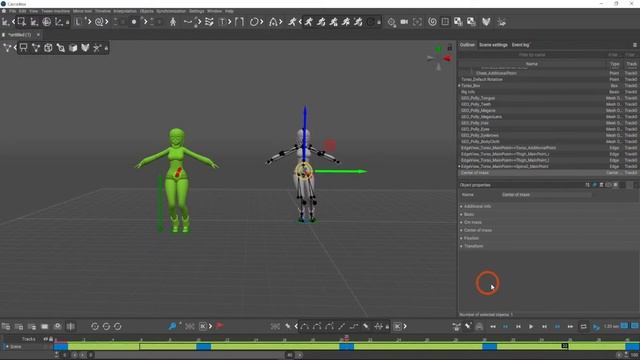This screenshot has height=360, width=640.
Task: Click the first circular arrow icon in timeline toolbar
Action: (95, 327)
